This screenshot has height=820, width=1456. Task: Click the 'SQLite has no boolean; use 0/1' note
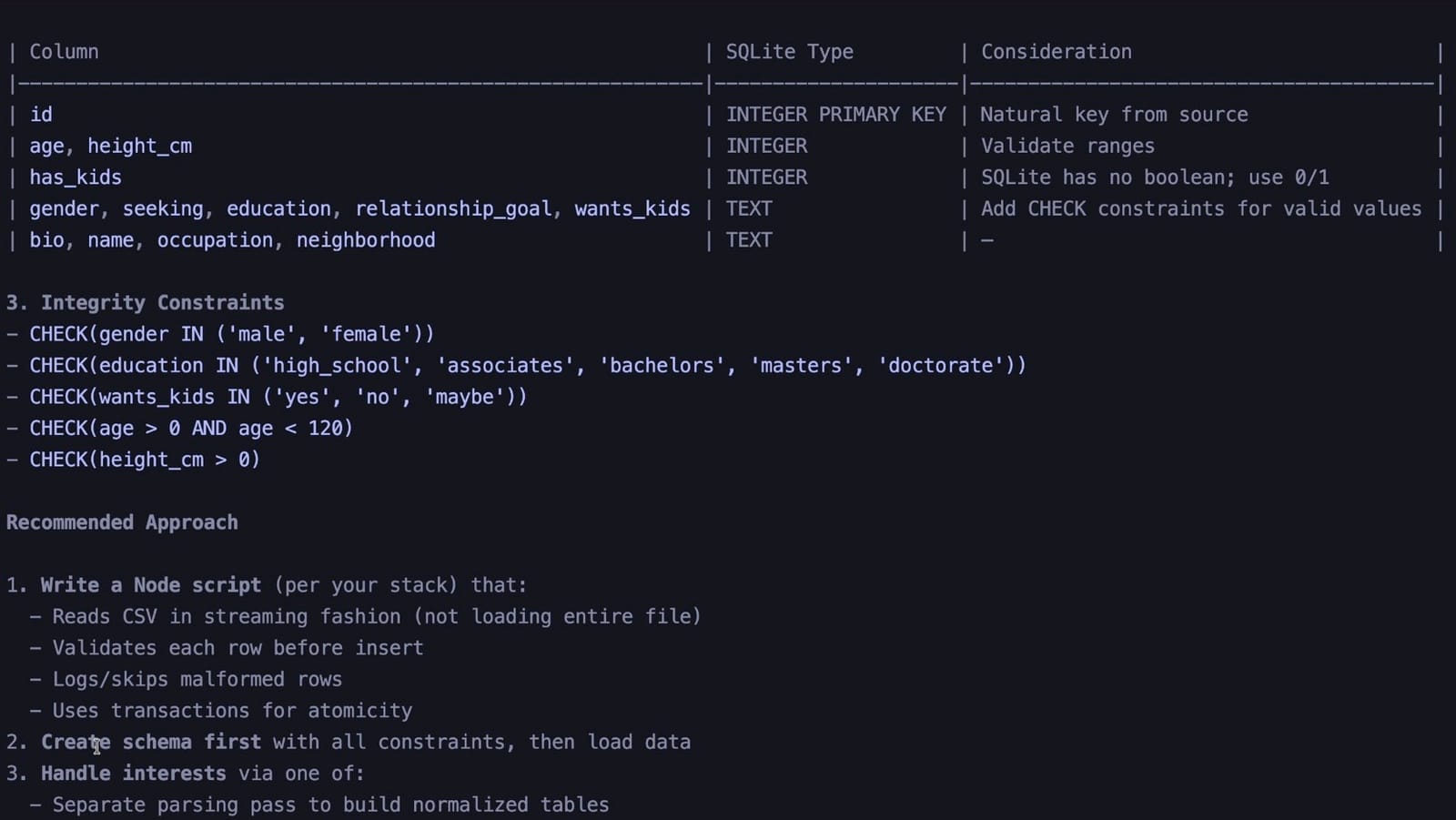[x=1155, y=177]
